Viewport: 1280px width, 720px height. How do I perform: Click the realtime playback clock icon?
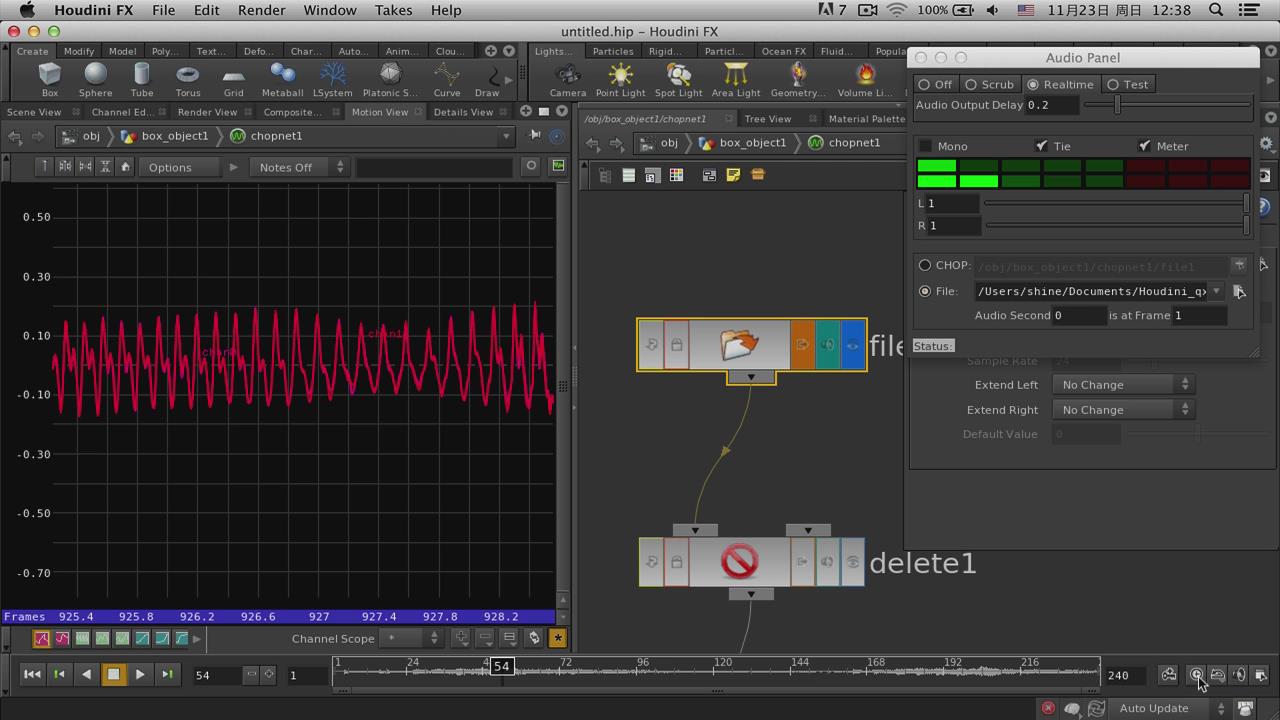pyautogui.click(x=1196, y=675)
